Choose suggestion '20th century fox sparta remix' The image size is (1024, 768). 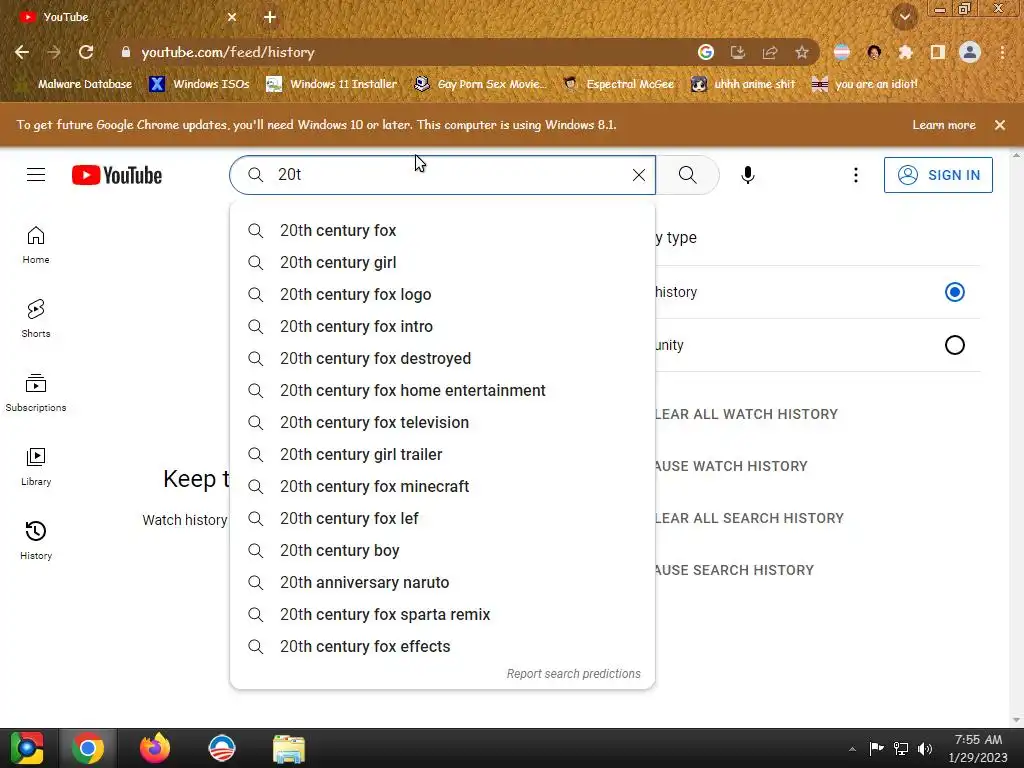(x=442, y=615)
